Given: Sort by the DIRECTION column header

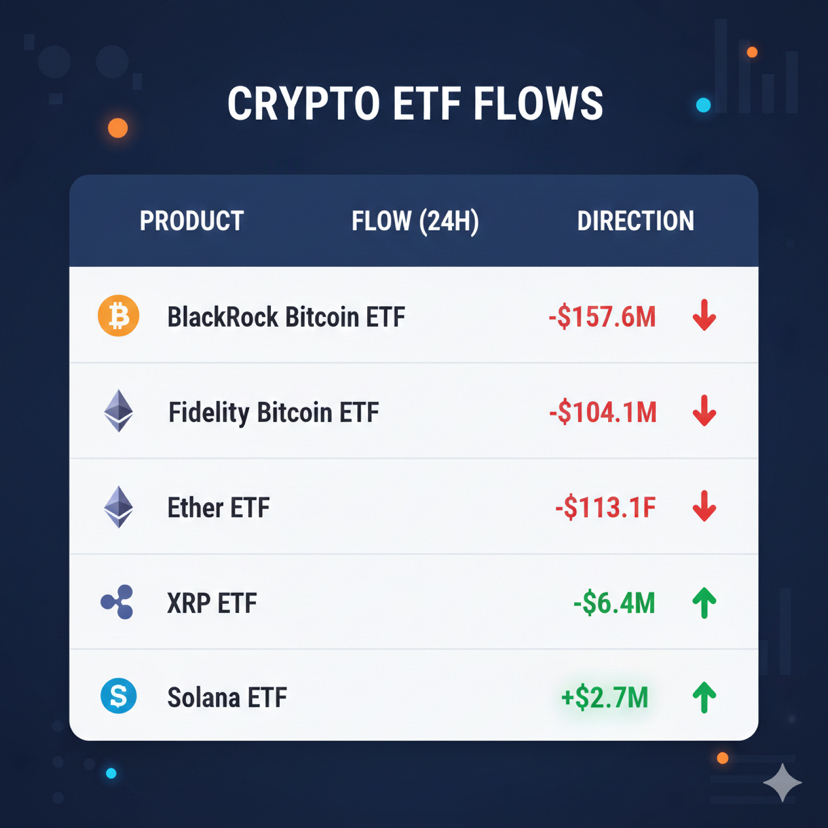Looking at the screenshot, I should coord(635,221).
